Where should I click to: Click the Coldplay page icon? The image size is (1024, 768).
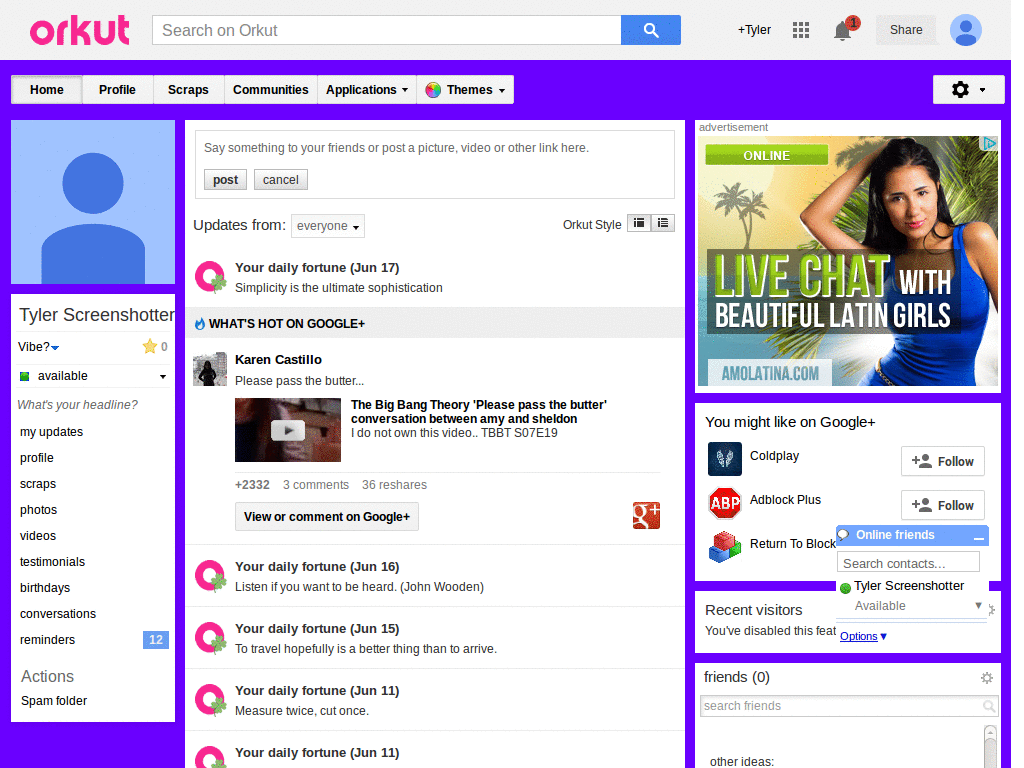pos(724,458)
